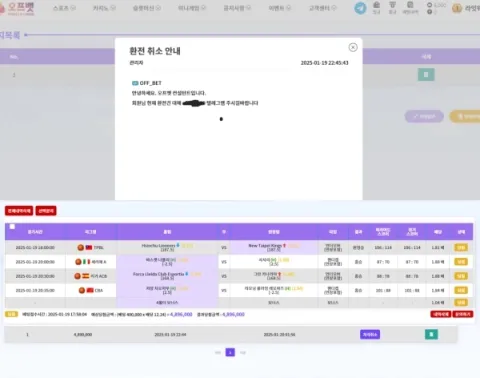Click the next page pagination arrow
This screenshot has height=378, width=480.
coord(243,352)
